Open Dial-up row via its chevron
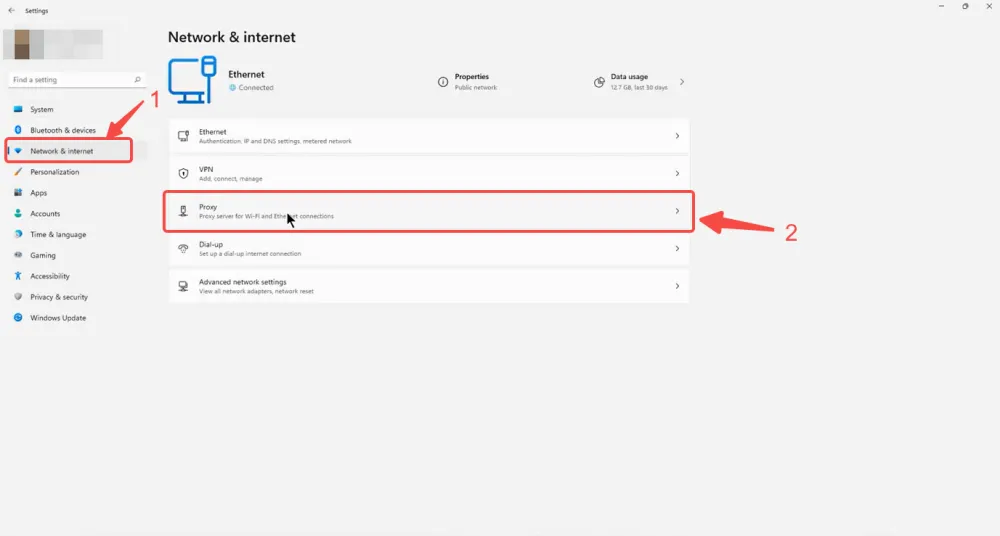This screenshot has width=1000, height=536. coord(677,248)
